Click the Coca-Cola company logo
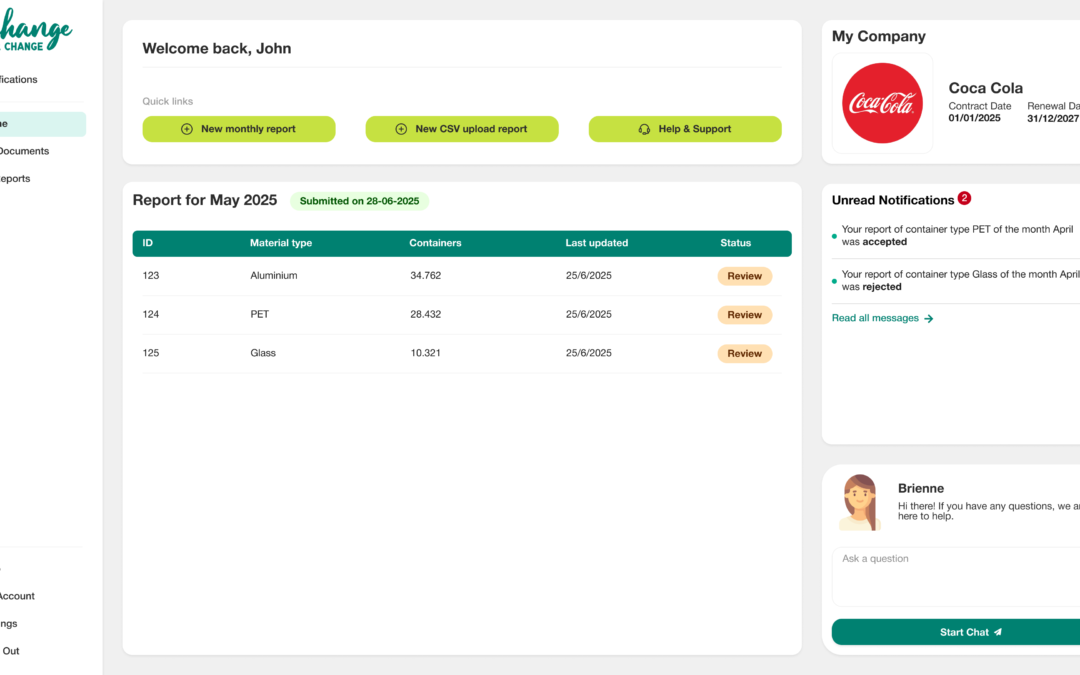The image size is (1080, 675). click(882, 103)
